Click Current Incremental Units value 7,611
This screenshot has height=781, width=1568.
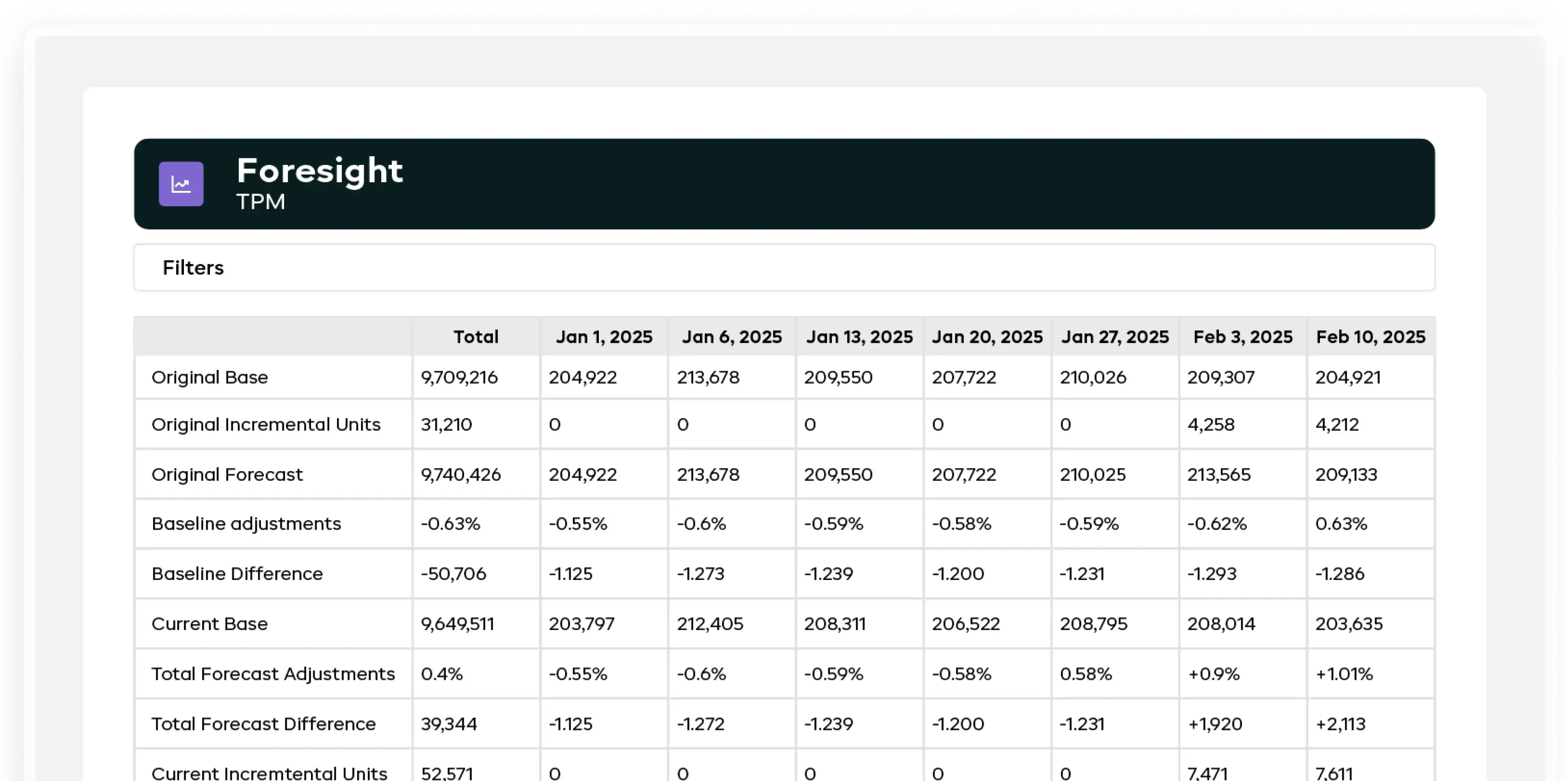tap(1334, 773)
